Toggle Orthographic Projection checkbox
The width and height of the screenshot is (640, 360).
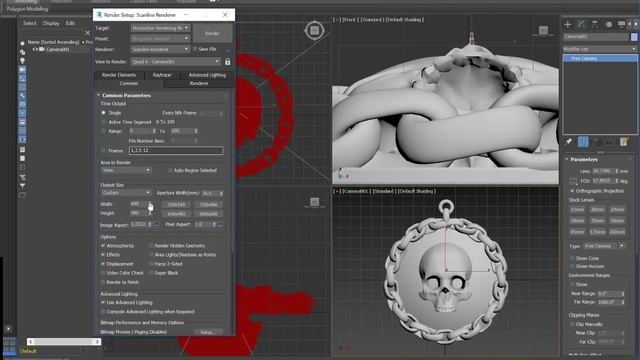(572, 191)
